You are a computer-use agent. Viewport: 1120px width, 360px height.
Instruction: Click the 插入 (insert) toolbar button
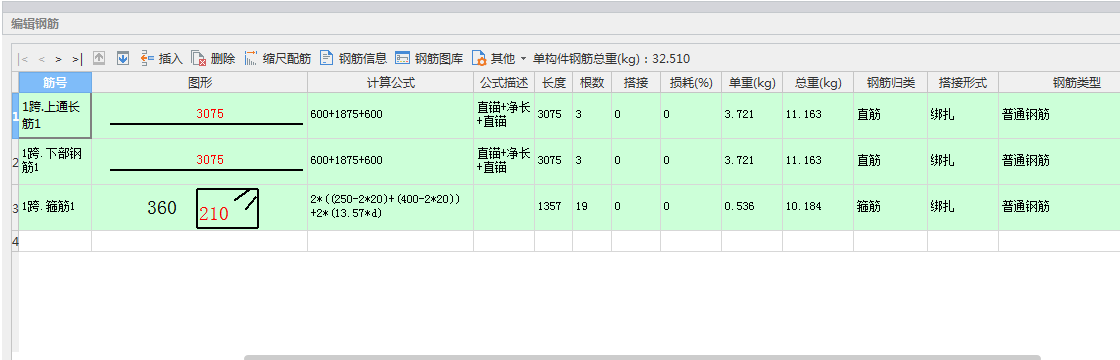coord(162,59)
